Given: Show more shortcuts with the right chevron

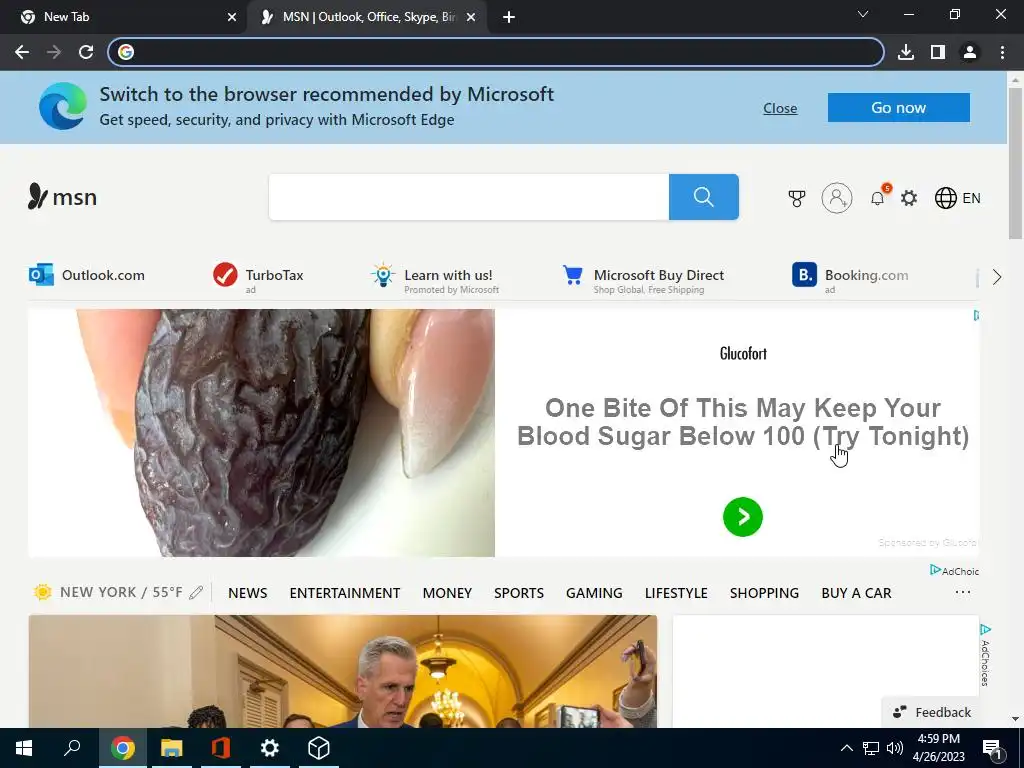Looking at the screenshot, I should 997,277.
